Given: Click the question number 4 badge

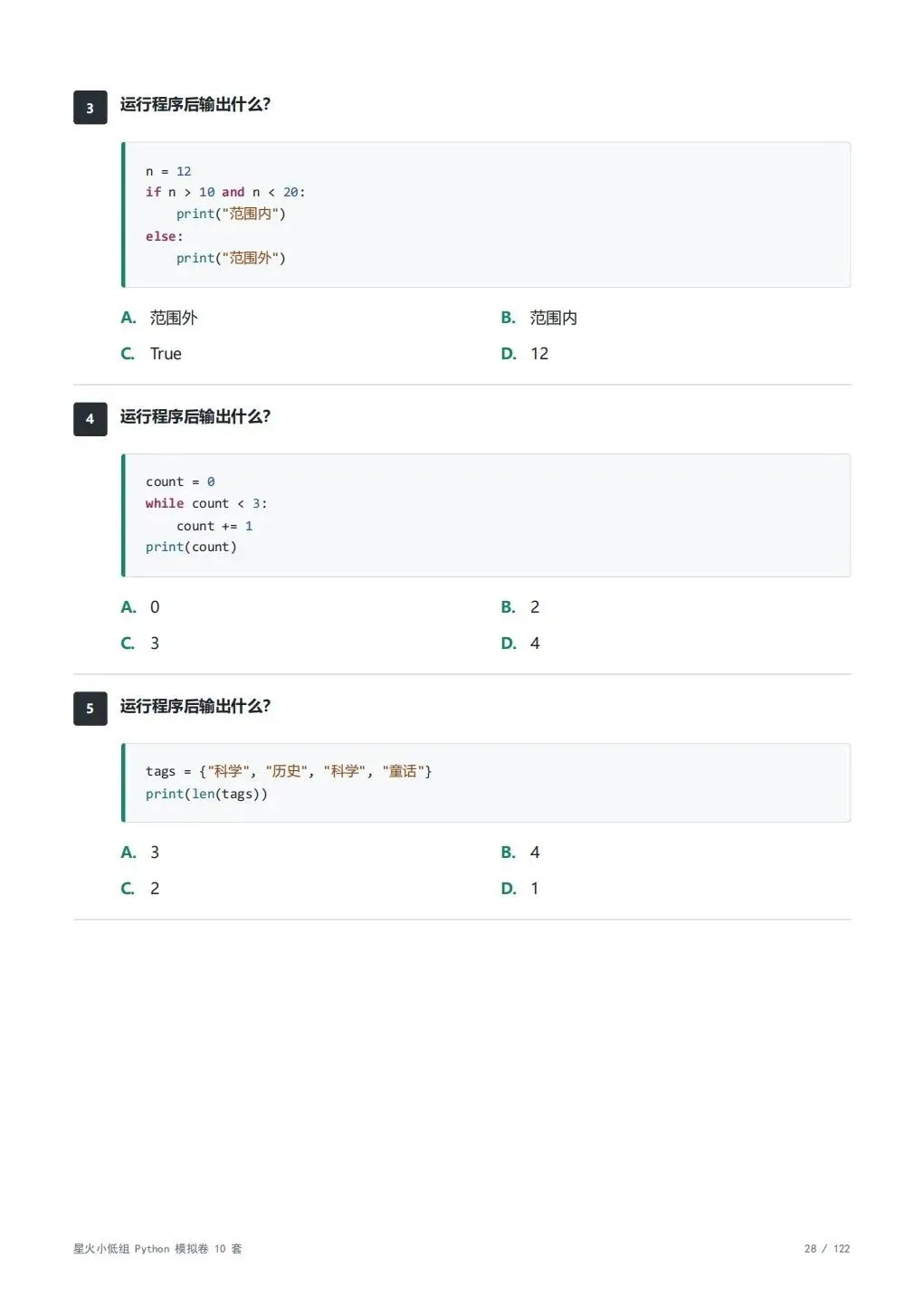Looking at the screenshot, I should point(90,419).
